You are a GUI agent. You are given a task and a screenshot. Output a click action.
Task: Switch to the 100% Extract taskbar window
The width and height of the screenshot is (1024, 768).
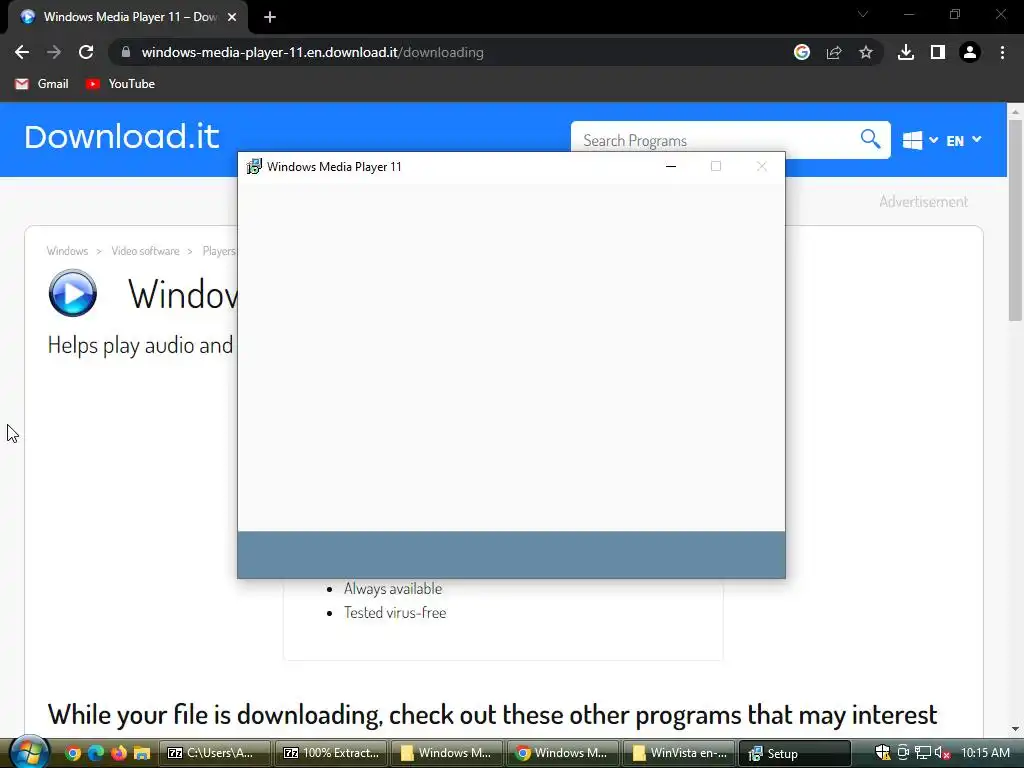point(331,753)
